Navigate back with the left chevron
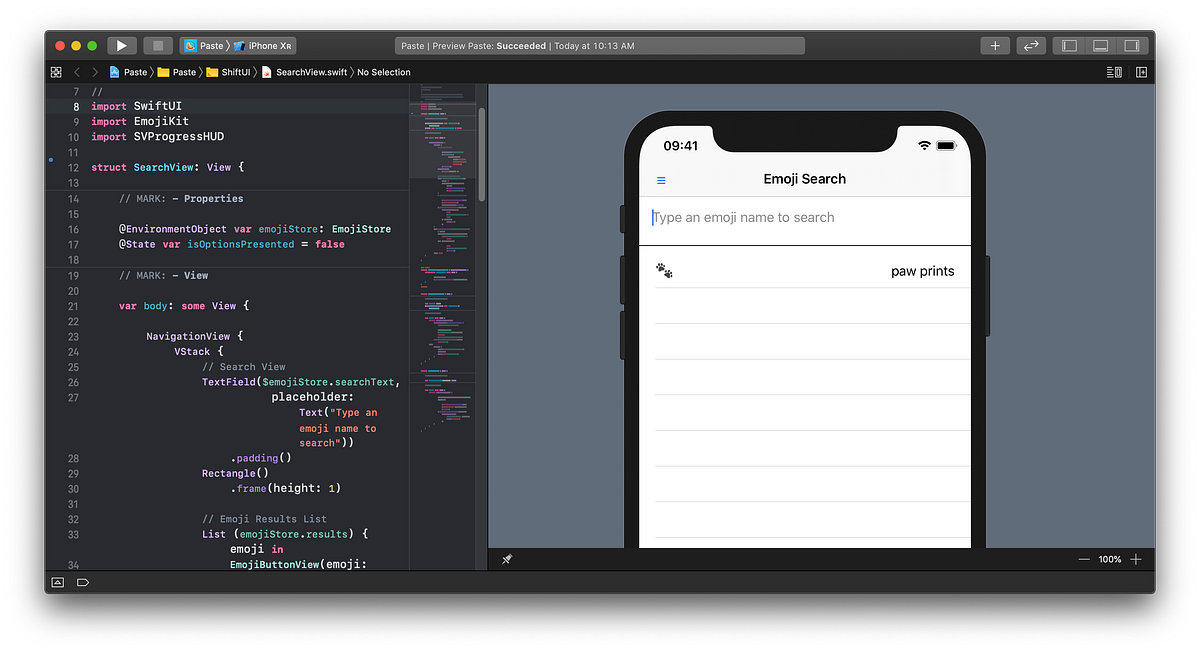1200x653 pixels. pyautogui.click(x=76, y=72)
